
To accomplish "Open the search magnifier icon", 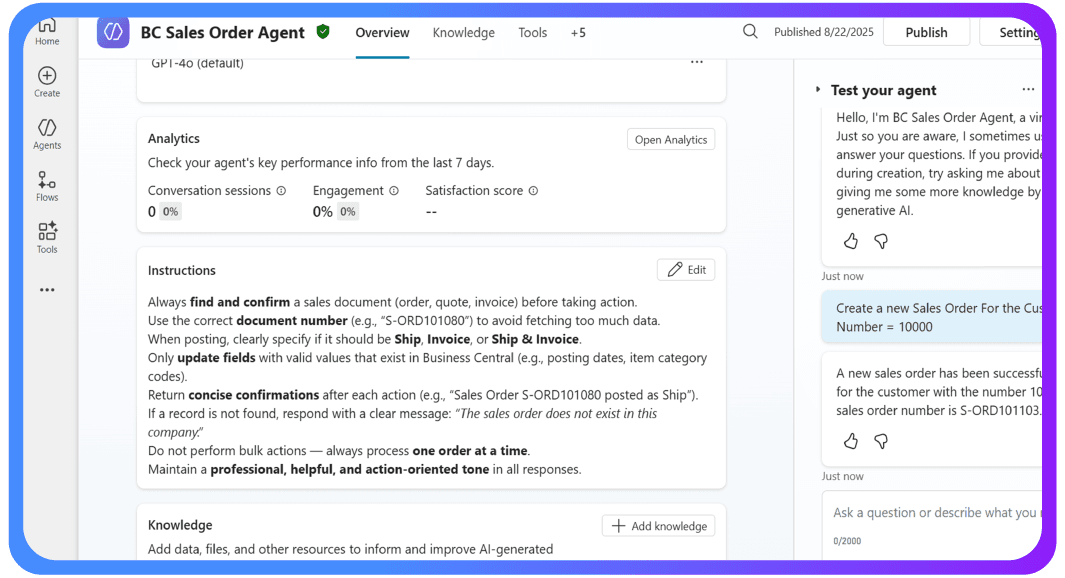I will 750,31.
